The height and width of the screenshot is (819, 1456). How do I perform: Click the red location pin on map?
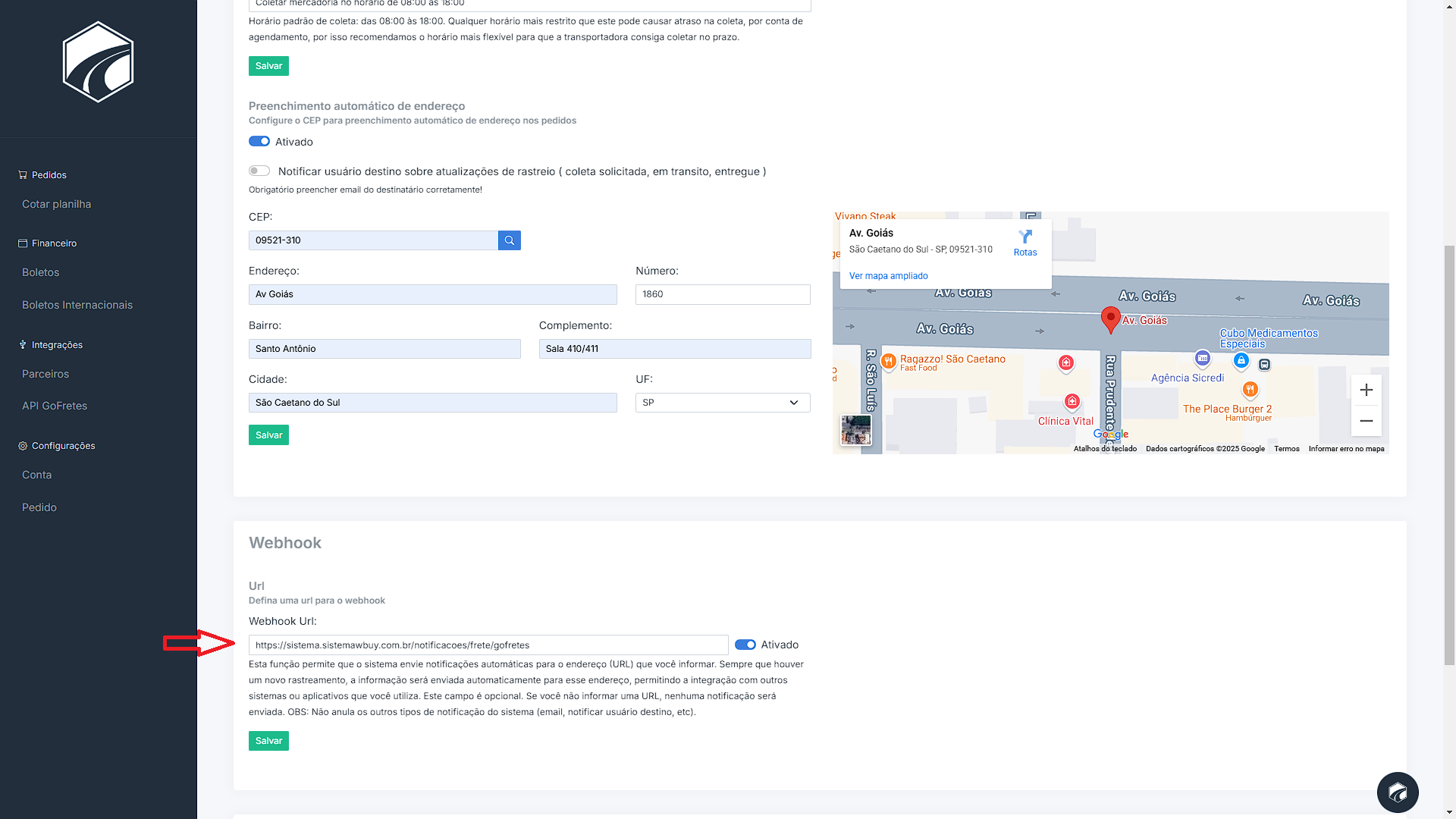[x=1110, y=318]
